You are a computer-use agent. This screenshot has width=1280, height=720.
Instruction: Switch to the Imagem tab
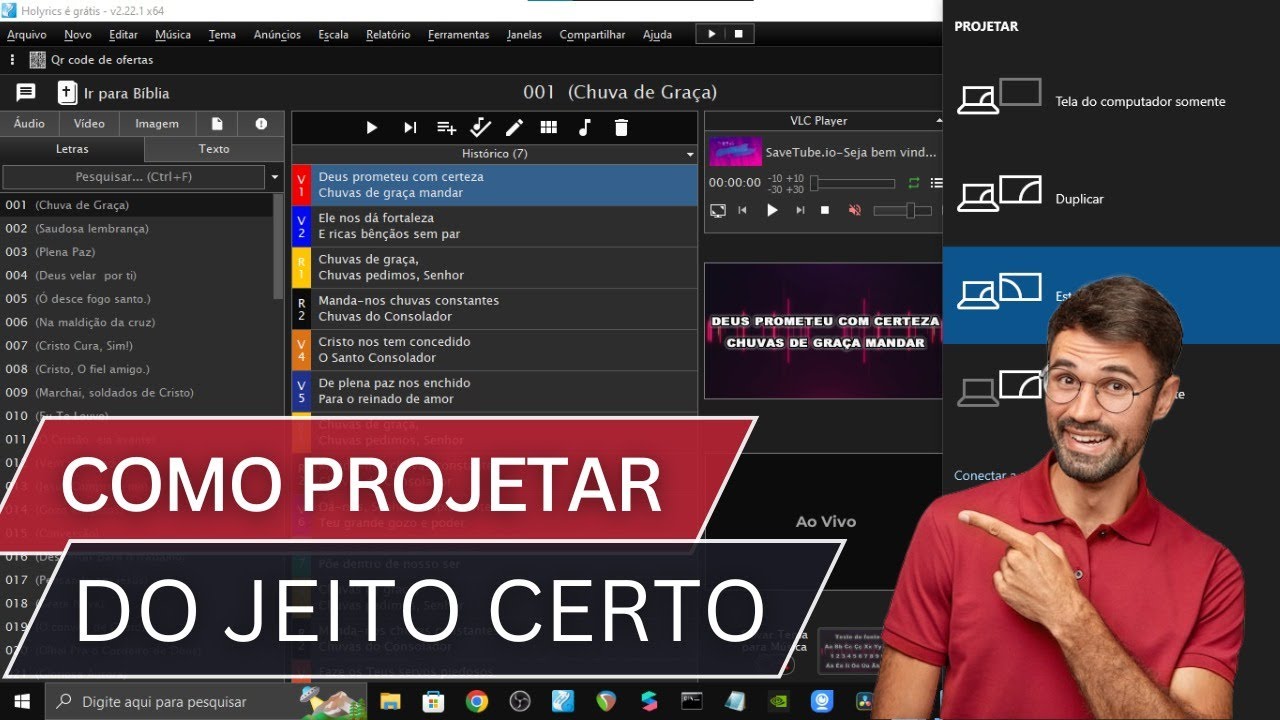[x=157, y=124]
